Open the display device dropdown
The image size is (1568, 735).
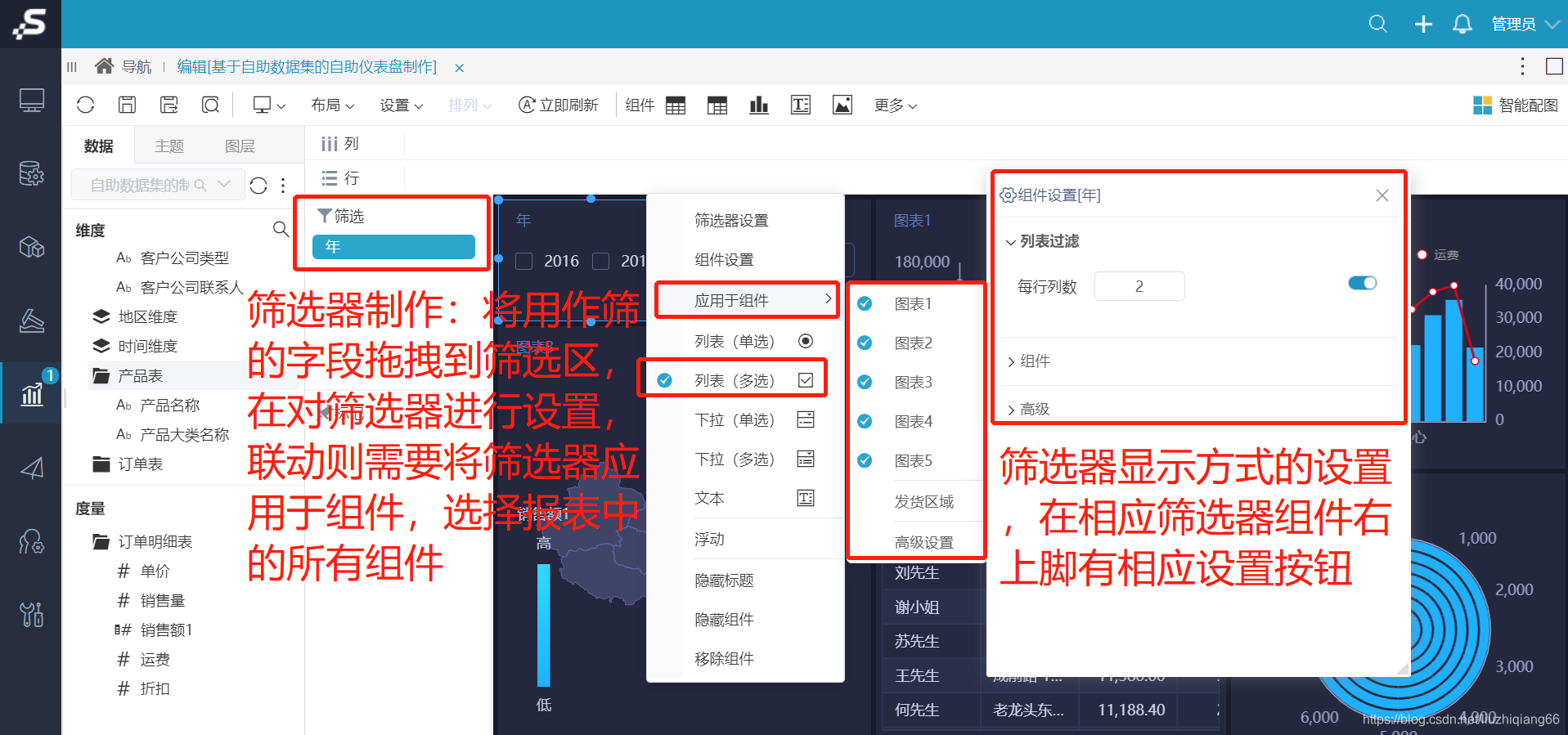tap(269, 105)
